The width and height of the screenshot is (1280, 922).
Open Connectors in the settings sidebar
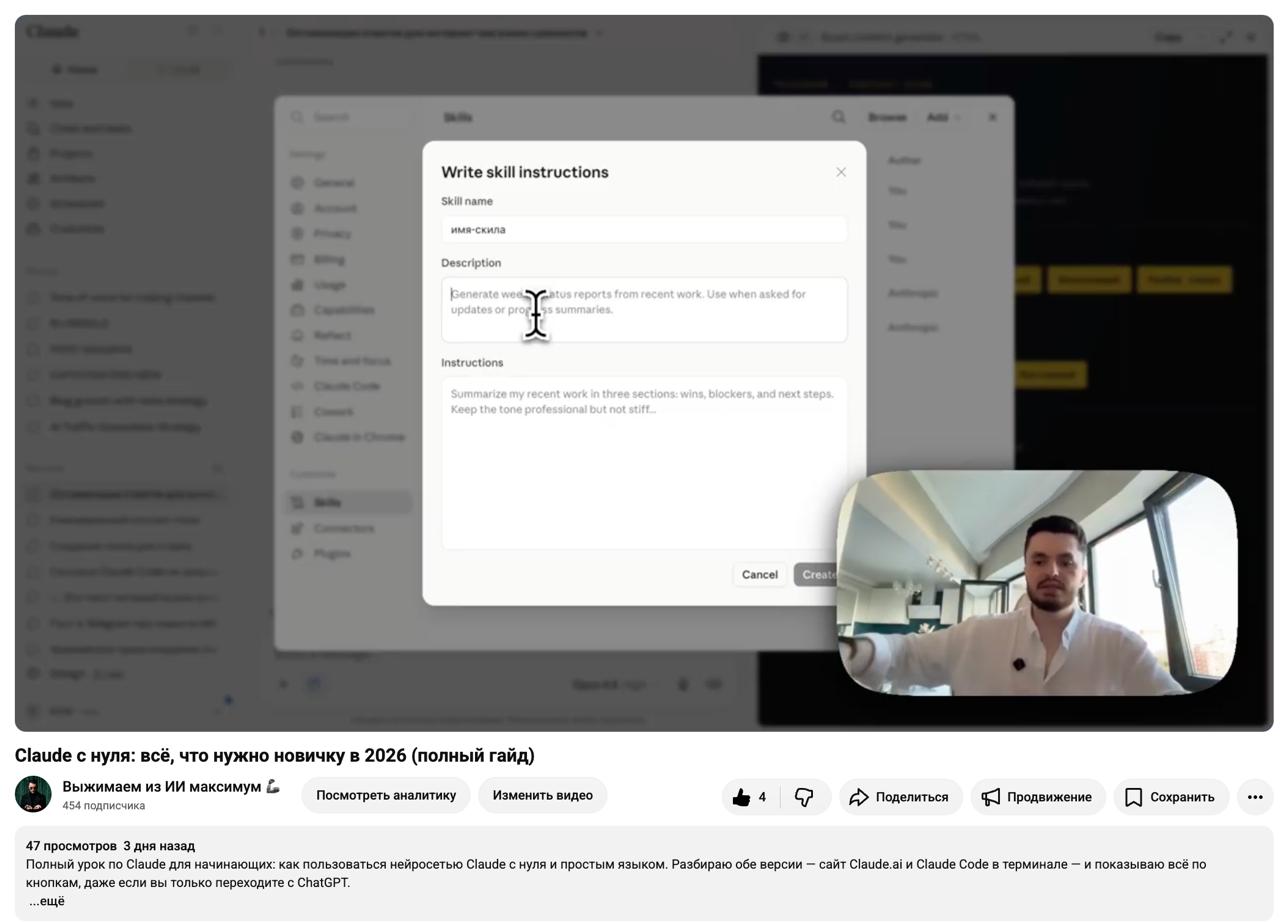coord(344,528)
